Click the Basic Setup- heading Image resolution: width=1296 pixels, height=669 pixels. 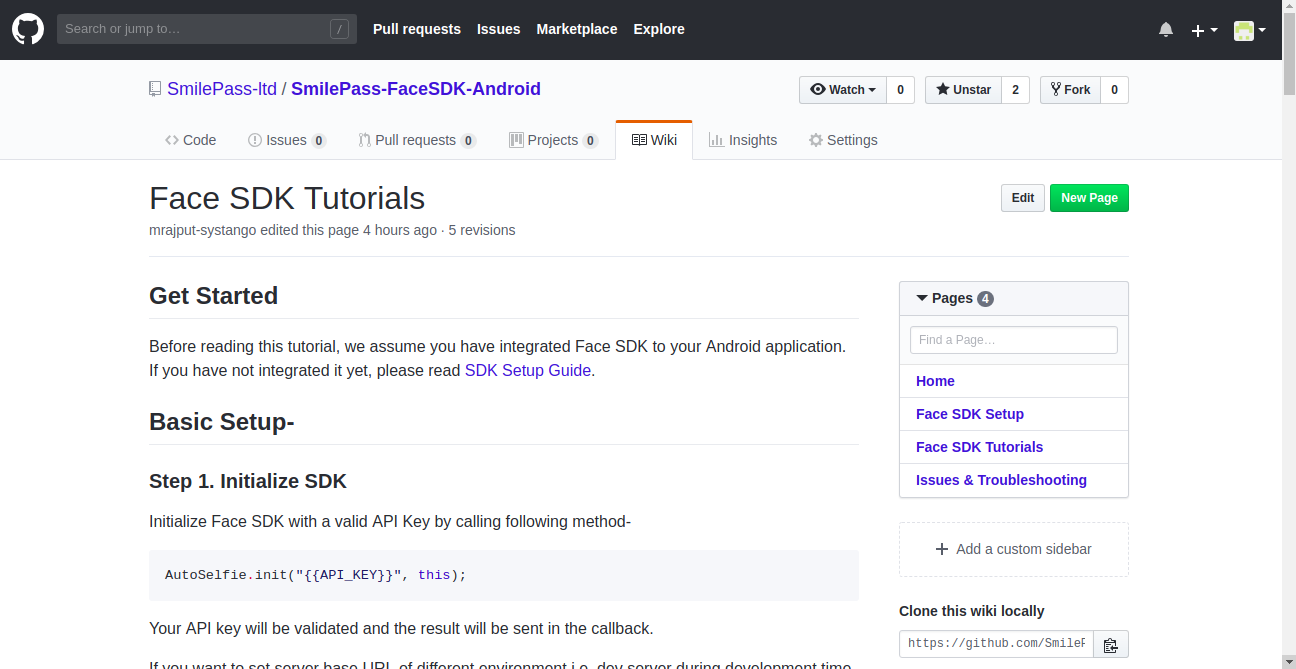tap(222, 422)
